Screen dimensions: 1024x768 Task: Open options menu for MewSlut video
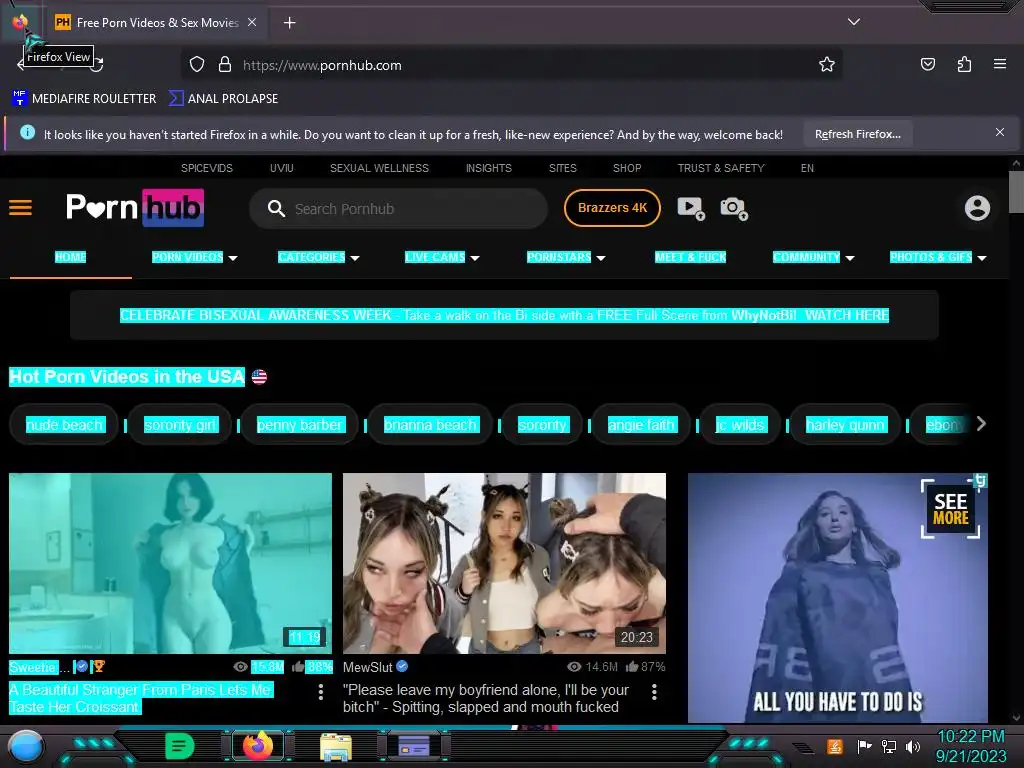(654, 692)
